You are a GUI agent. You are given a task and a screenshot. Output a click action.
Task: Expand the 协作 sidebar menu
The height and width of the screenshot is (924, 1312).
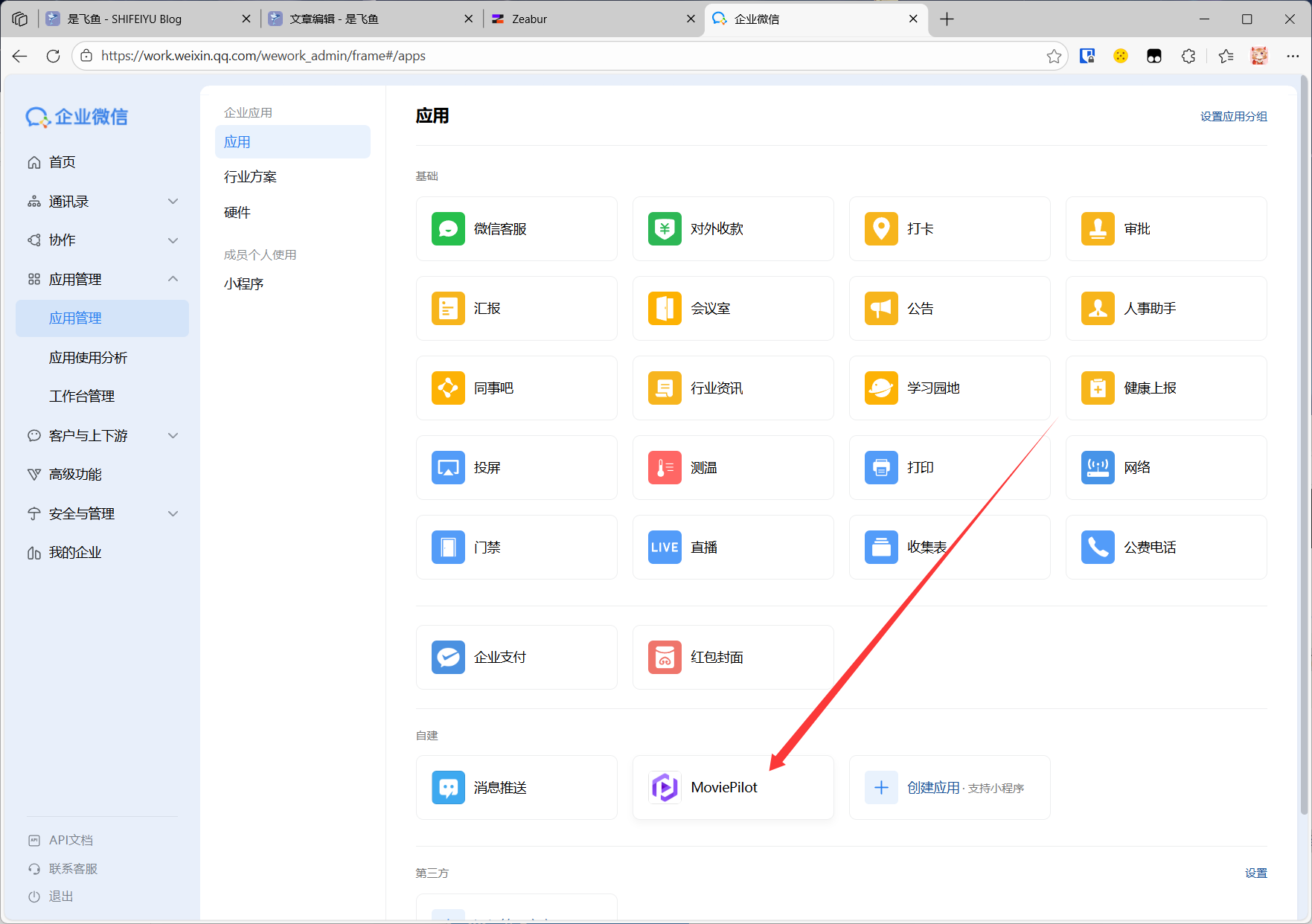point(173,240)
